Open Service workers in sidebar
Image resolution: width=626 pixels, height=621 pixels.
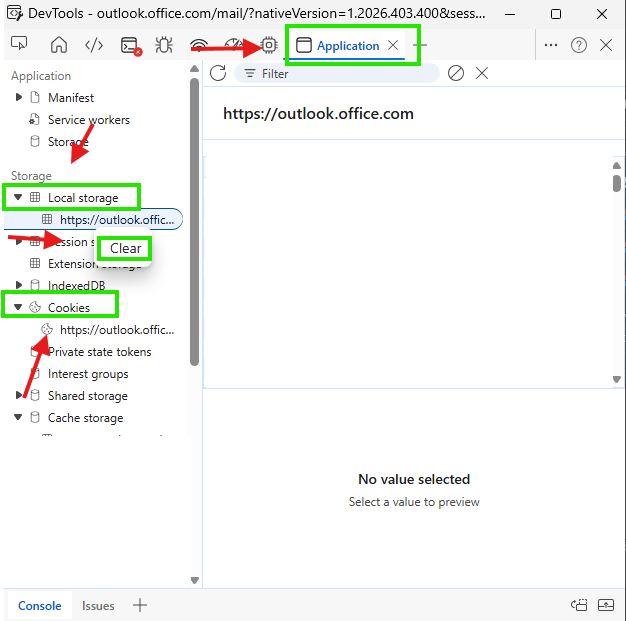click(89, 120)
